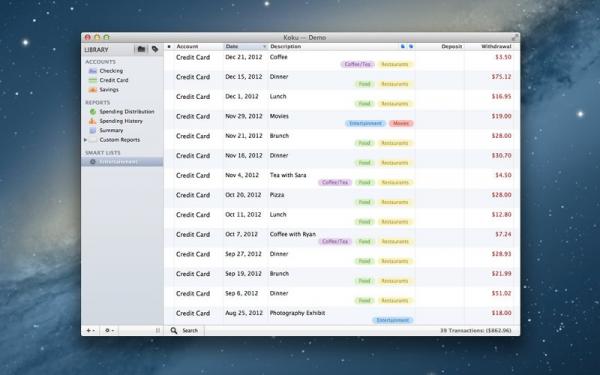600x375 pixels.
Task: Select the Savings account icon
Action: [x=93, y=90]
